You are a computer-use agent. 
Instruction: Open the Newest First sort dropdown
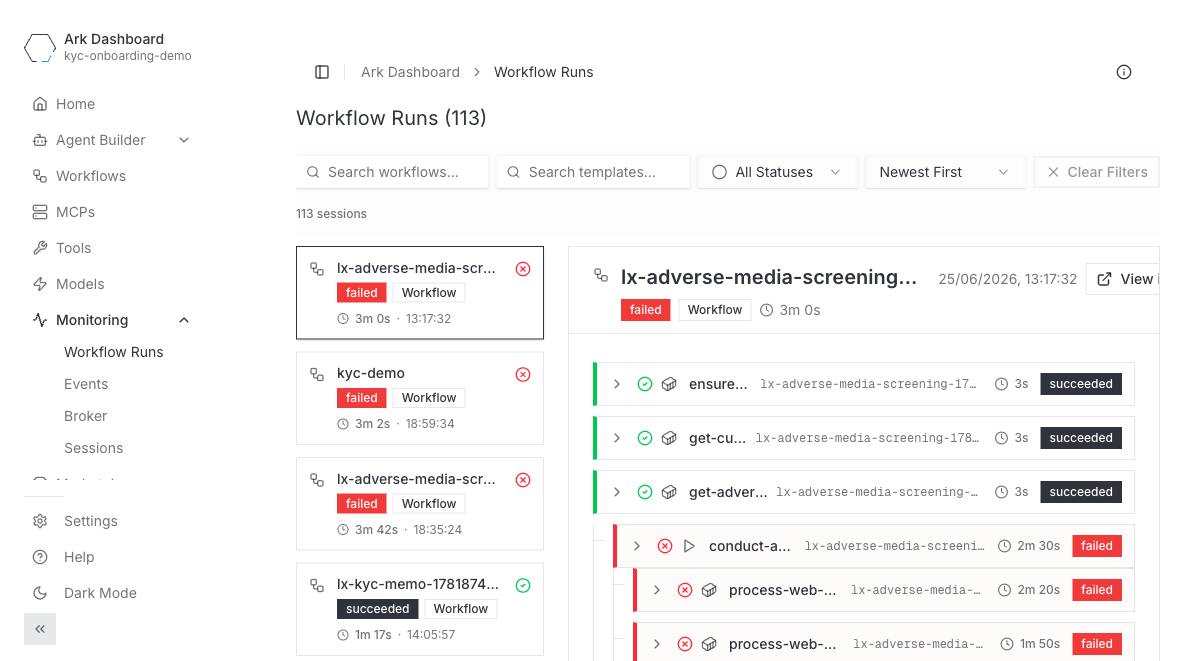[945, 172]
